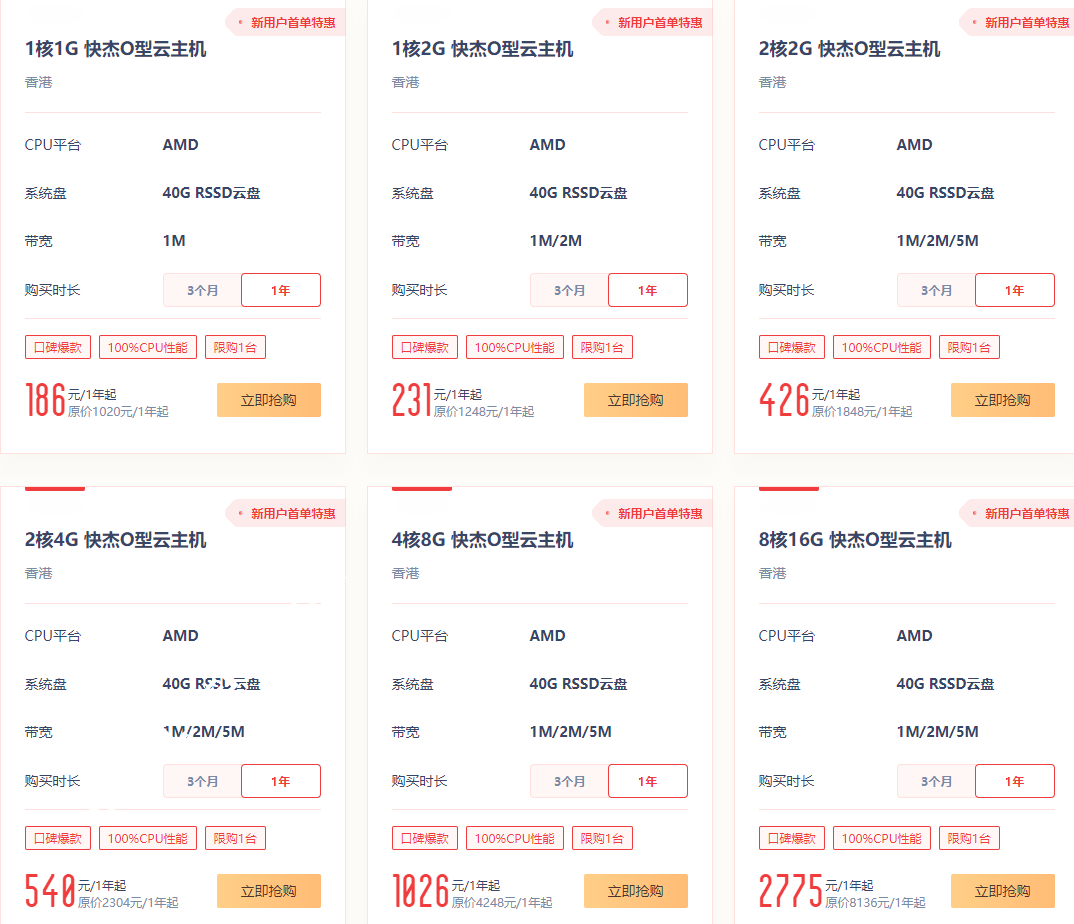The width and height of the screenshot is (1074, 924).
Task: Buy the 426元 2核2G plan now
Action: tap(1003, 400)
